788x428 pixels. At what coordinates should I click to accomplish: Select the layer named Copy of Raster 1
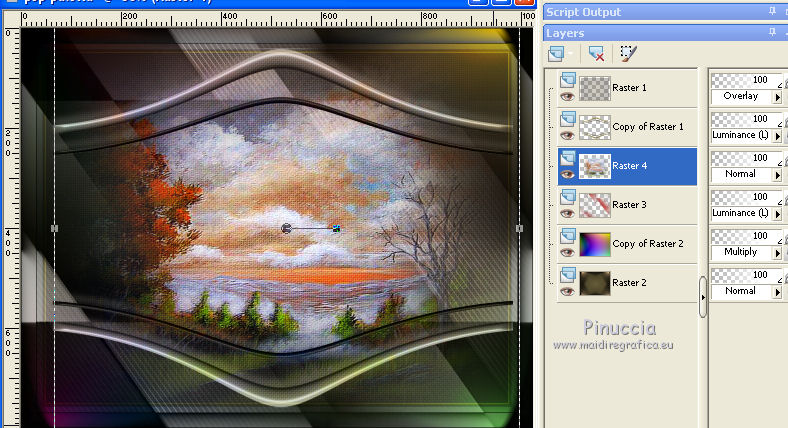click(648, 127)
